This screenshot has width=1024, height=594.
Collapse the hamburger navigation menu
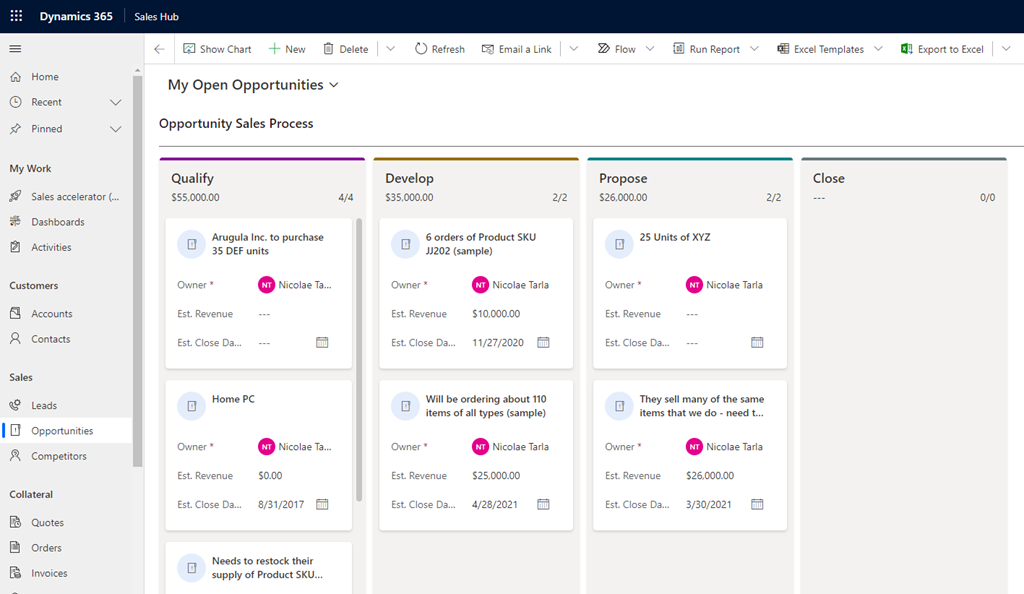click(15, 49)
